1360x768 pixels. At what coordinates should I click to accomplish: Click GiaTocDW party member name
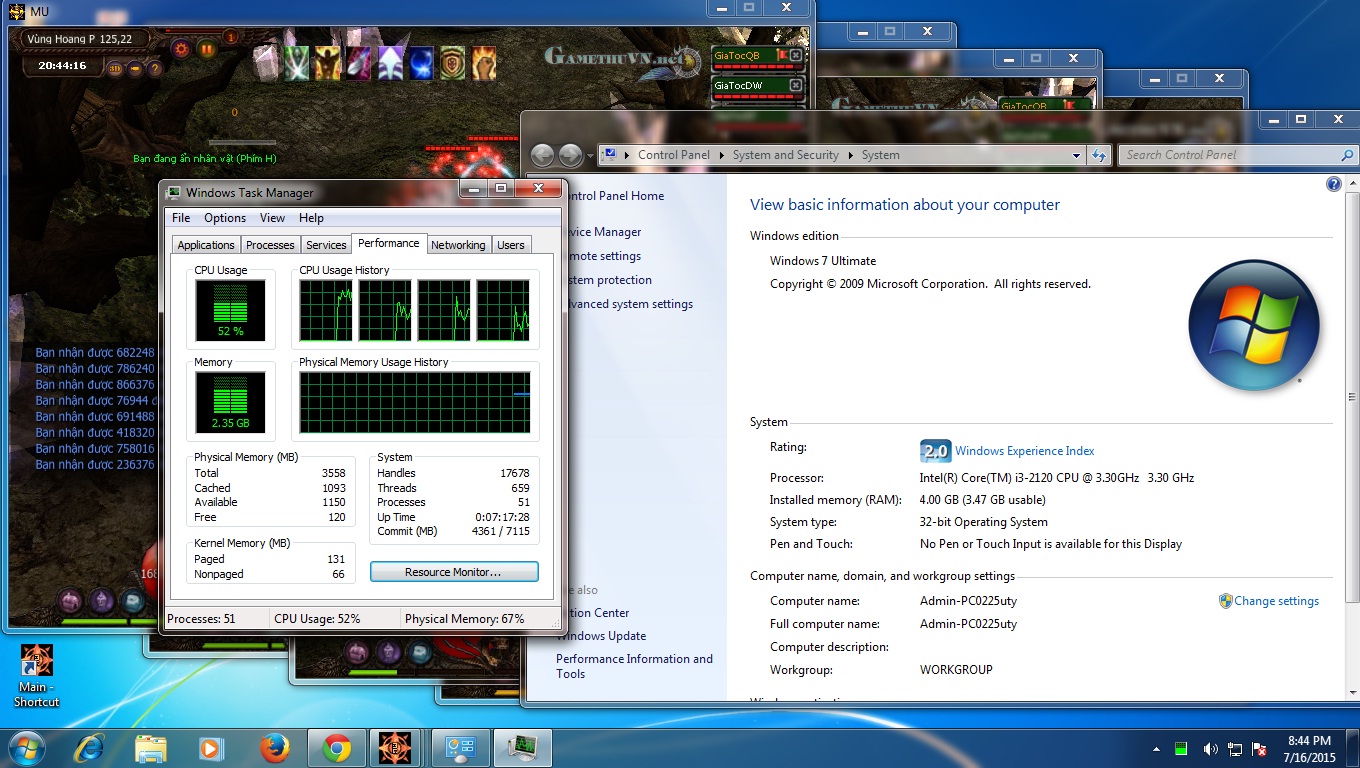coord(738,86)
